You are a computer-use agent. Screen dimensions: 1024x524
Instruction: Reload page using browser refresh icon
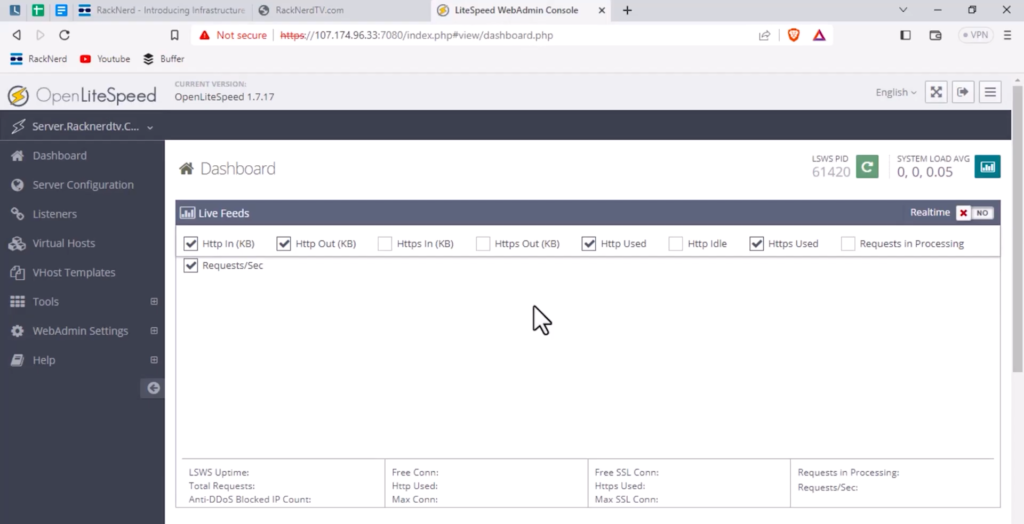click(64, 35)
